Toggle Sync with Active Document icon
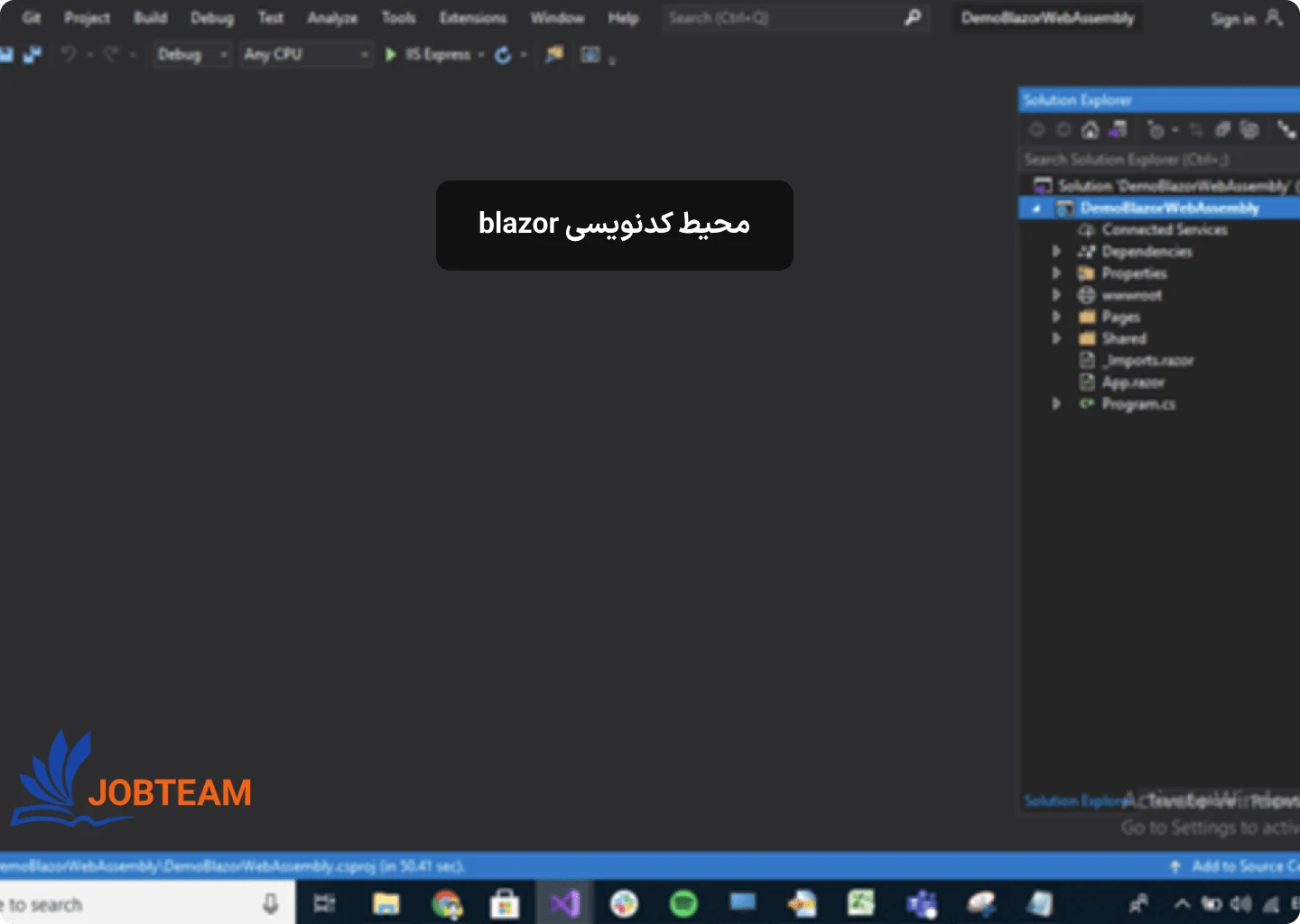The width and height of the screenshot is (1300, 924). tap(1195, 130)
